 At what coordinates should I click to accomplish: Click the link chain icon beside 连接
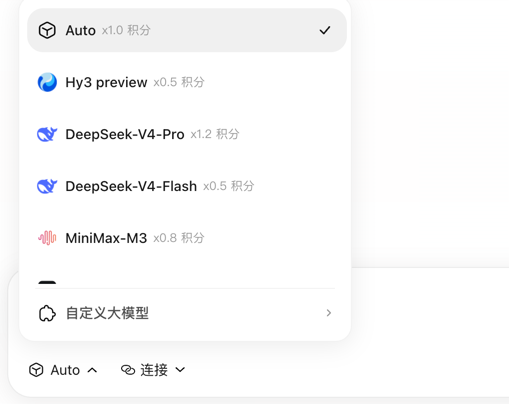[128, 370]
